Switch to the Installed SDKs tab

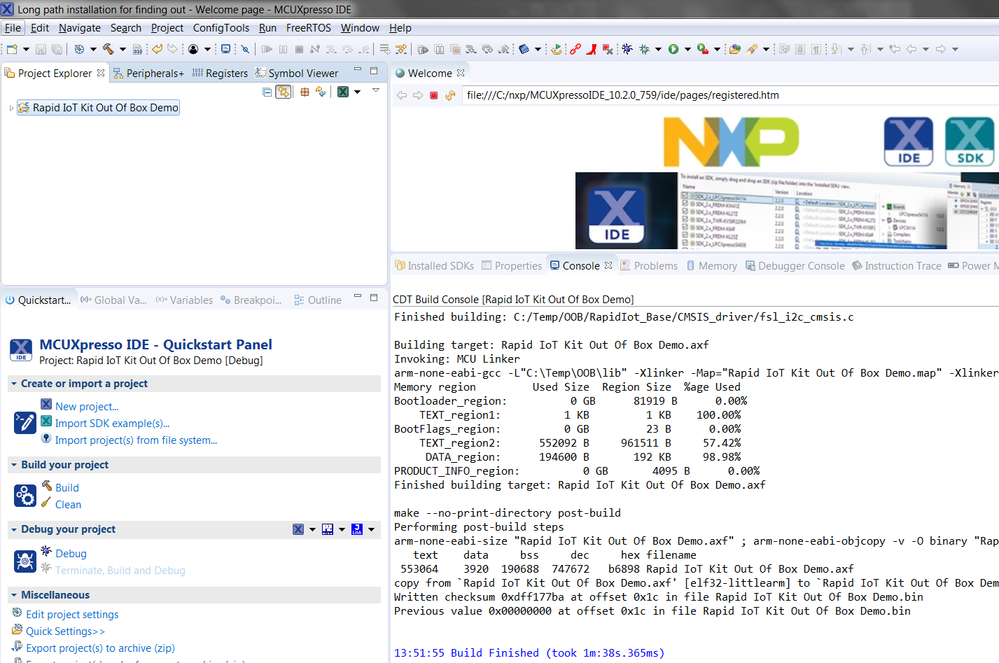tap(435, 266)
